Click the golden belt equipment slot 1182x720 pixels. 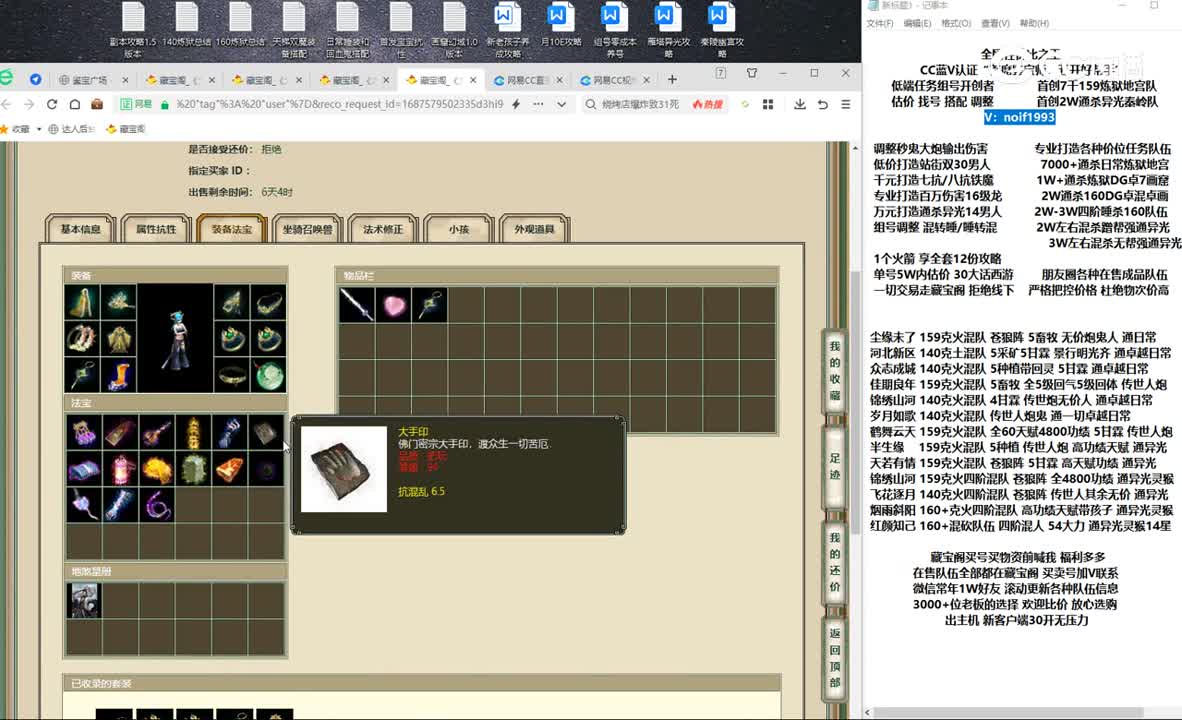232,374
